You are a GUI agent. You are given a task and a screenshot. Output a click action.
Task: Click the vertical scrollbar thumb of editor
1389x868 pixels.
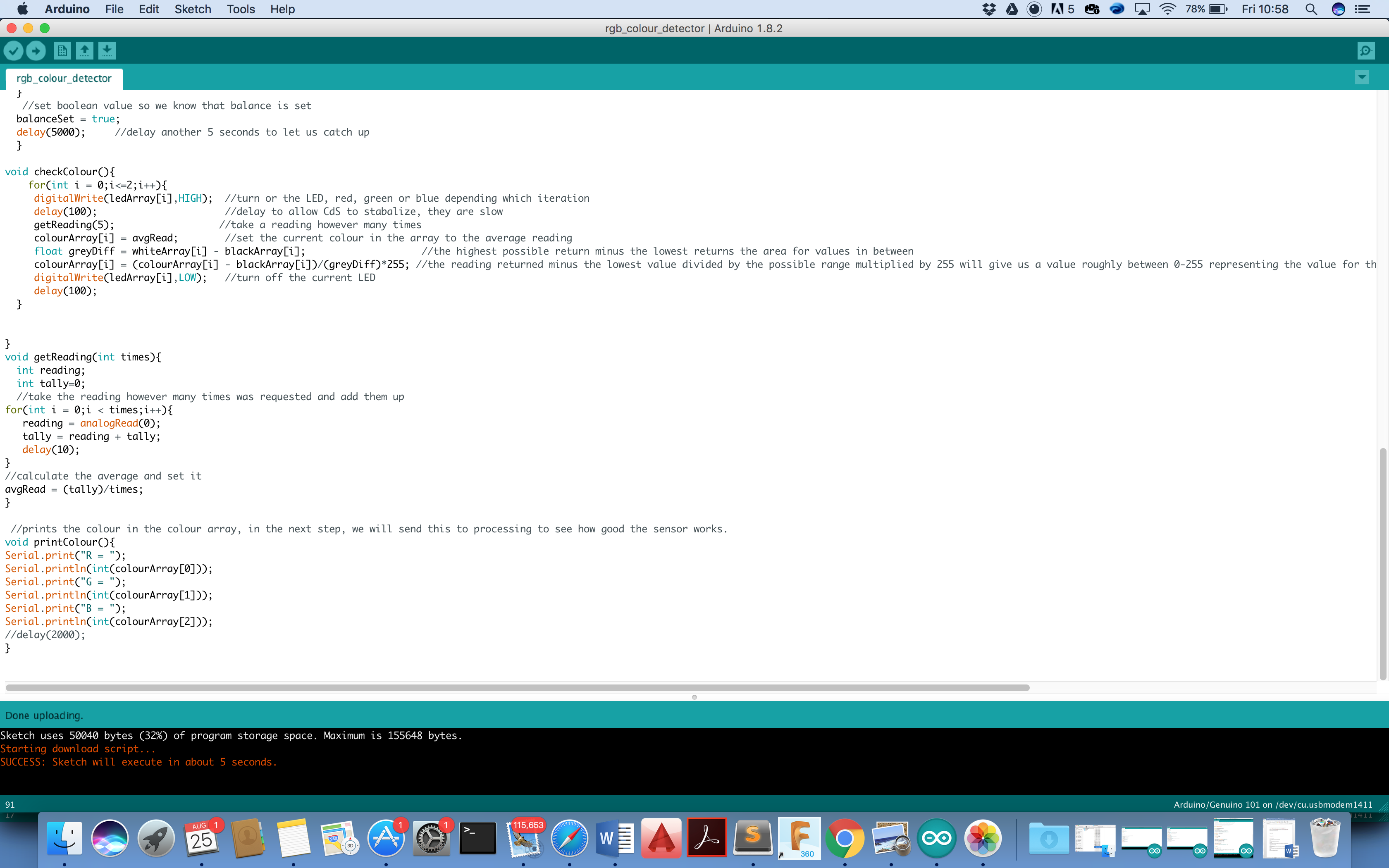tap(1383, 564)
